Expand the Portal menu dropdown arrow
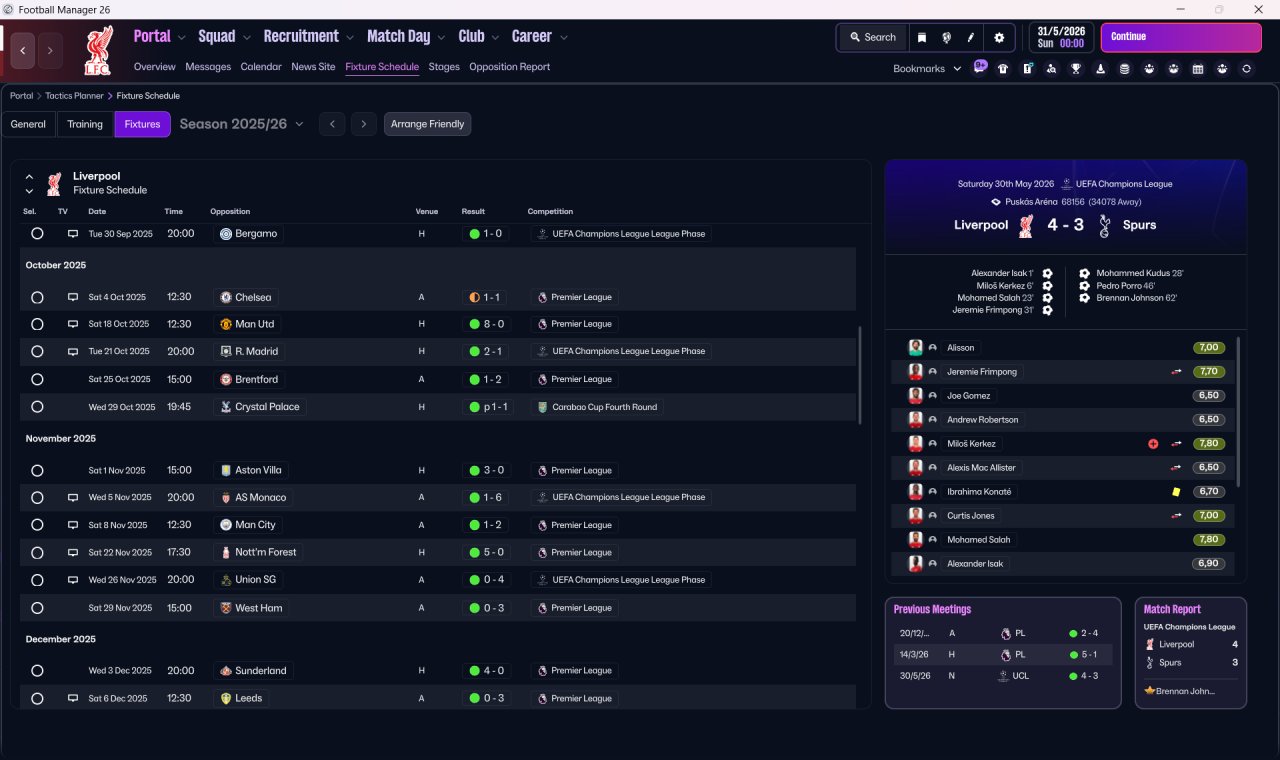 tap(182, 38)
